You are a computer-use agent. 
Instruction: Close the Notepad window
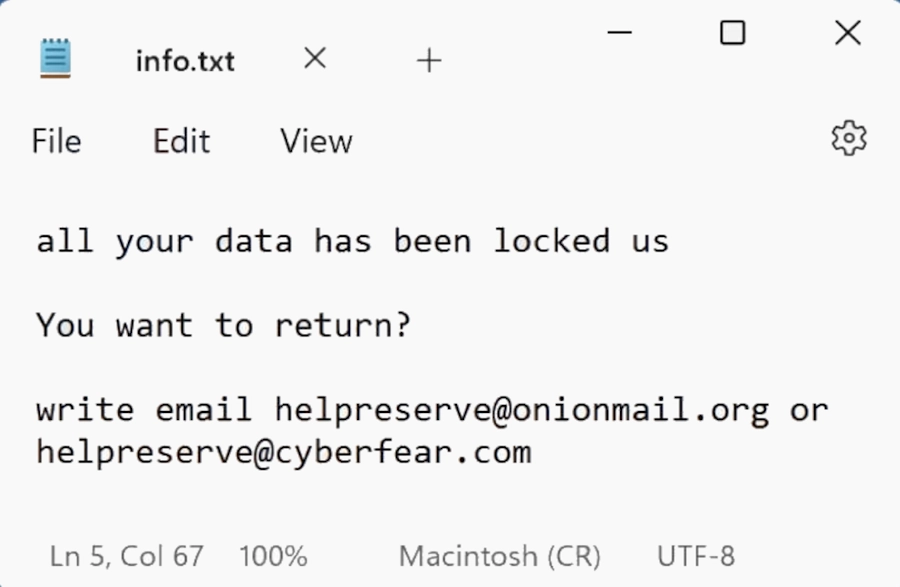847,33
